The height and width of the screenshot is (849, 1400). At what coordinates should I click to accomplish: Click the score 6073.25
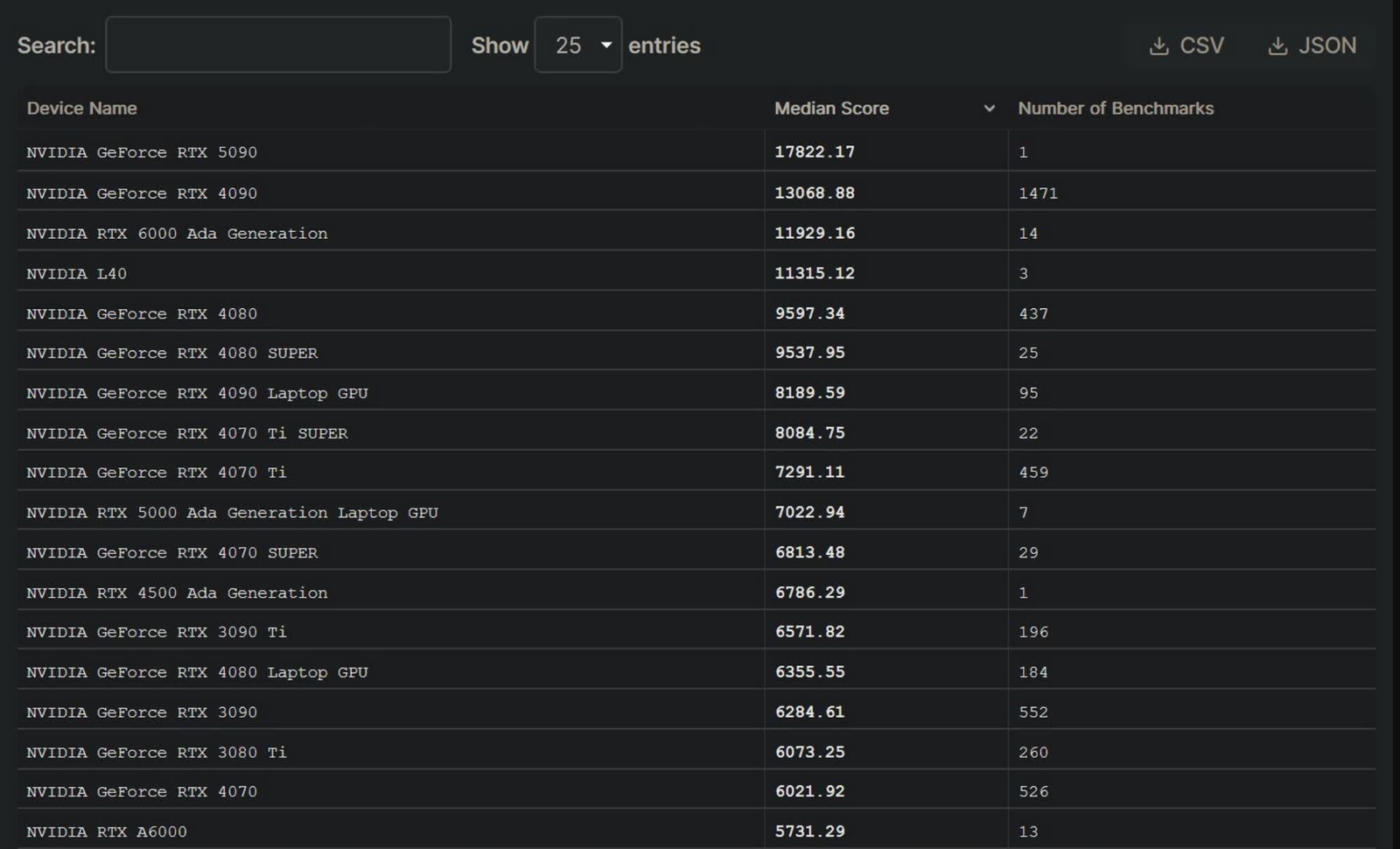[810, 752]
